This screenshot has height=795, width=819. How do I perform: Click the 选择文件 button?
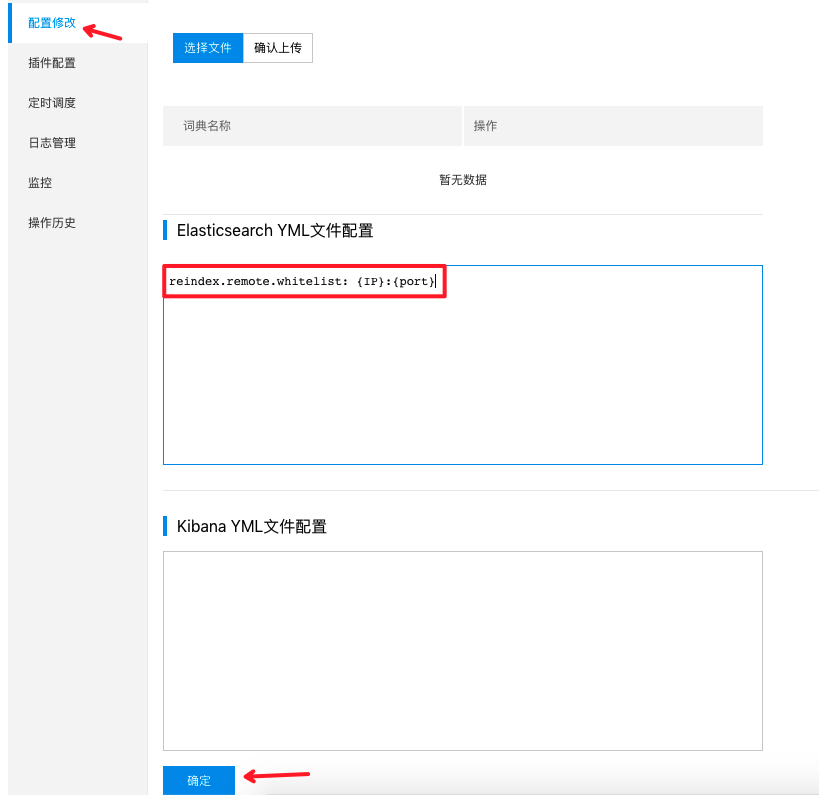click(x=208, y=48)
